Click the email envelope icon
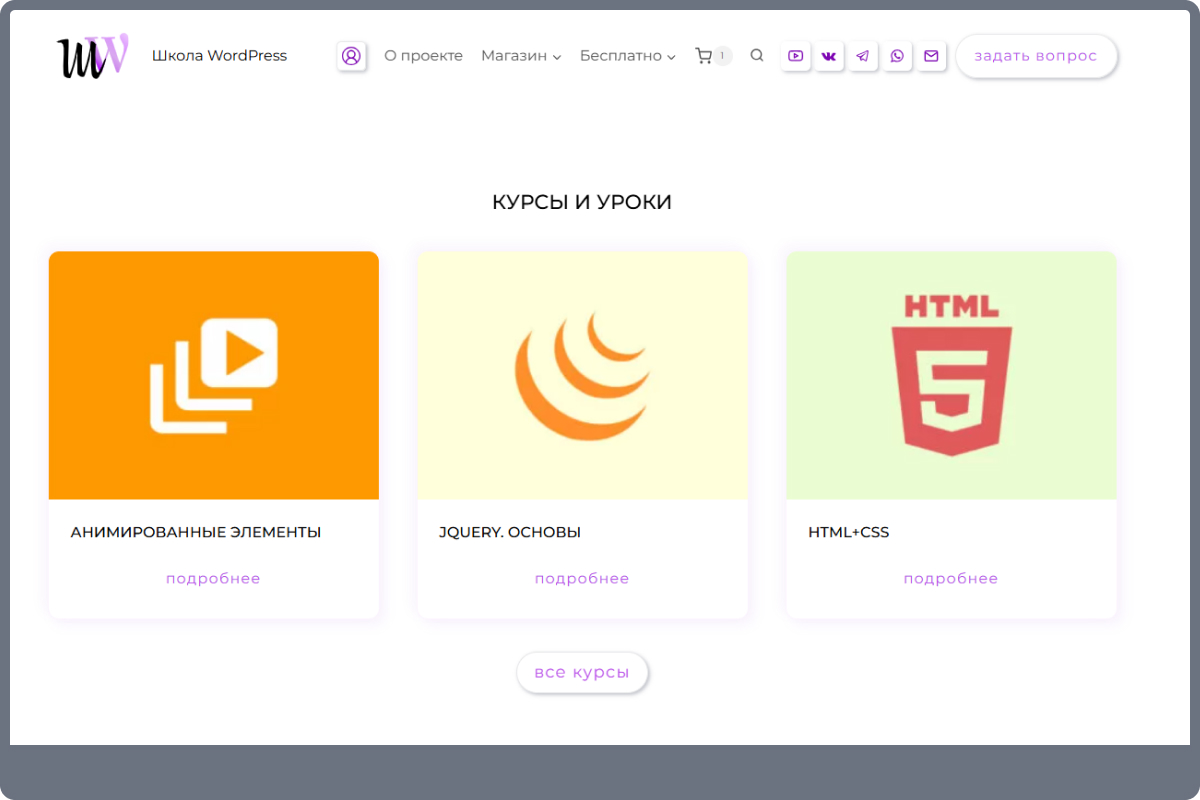This screenshot has height=800, width=1200. [x=931, y=56]
